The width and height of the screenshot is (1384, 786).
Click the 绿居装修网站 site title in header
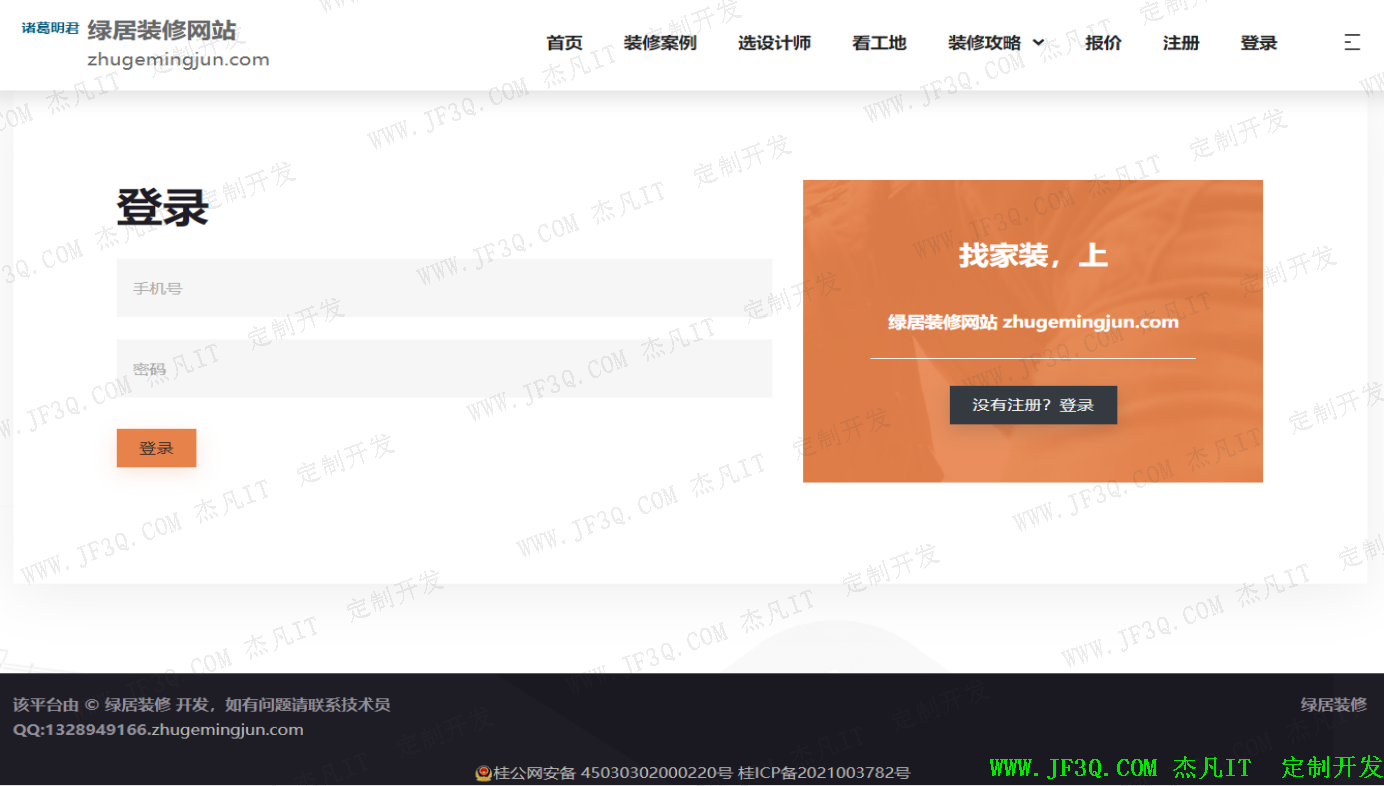click(x=162, y=30)
